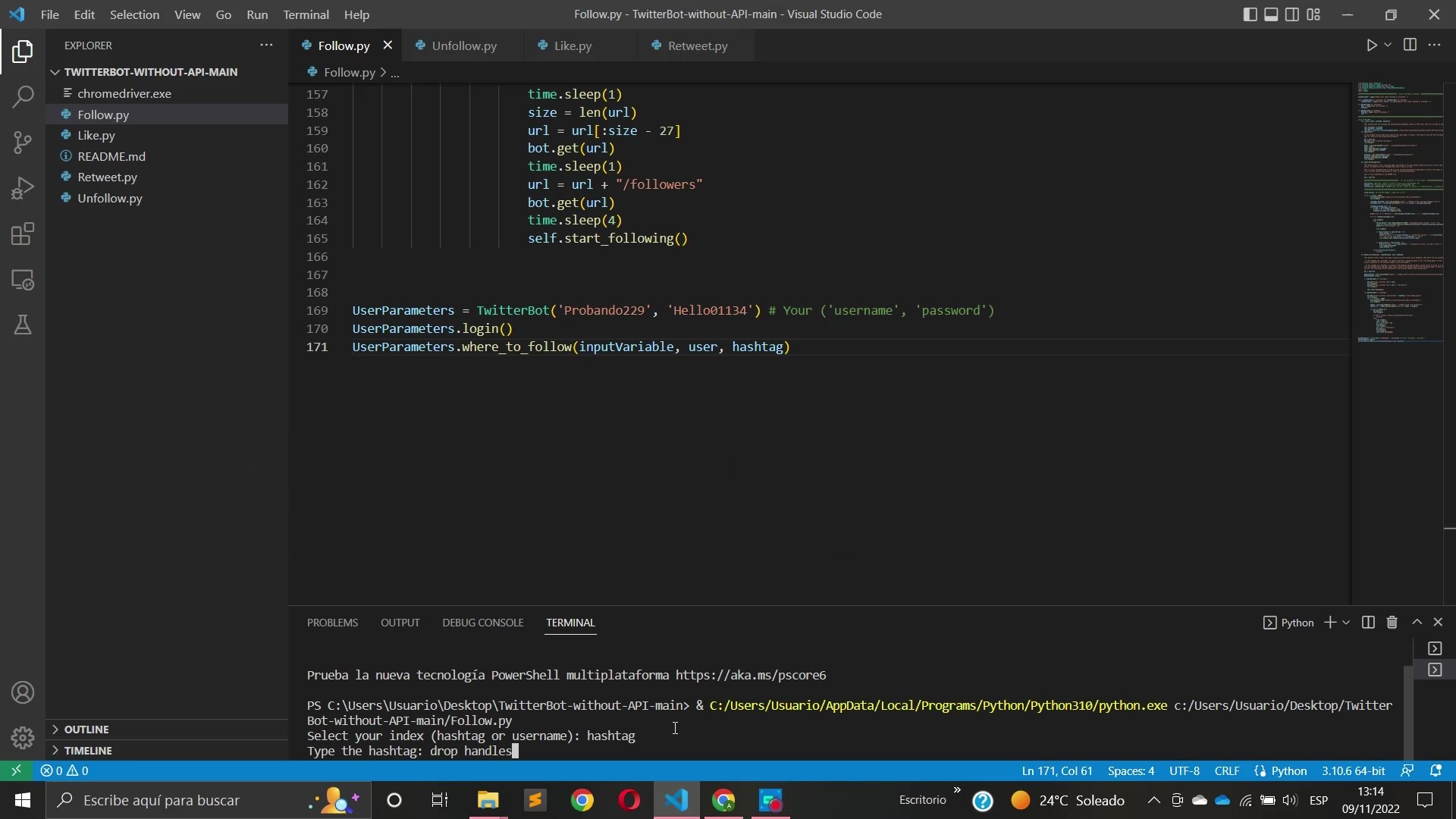Kill terminal with trash icon
The width and height of the screenshot is (1456, 819).
click(x=1392, y=623)
